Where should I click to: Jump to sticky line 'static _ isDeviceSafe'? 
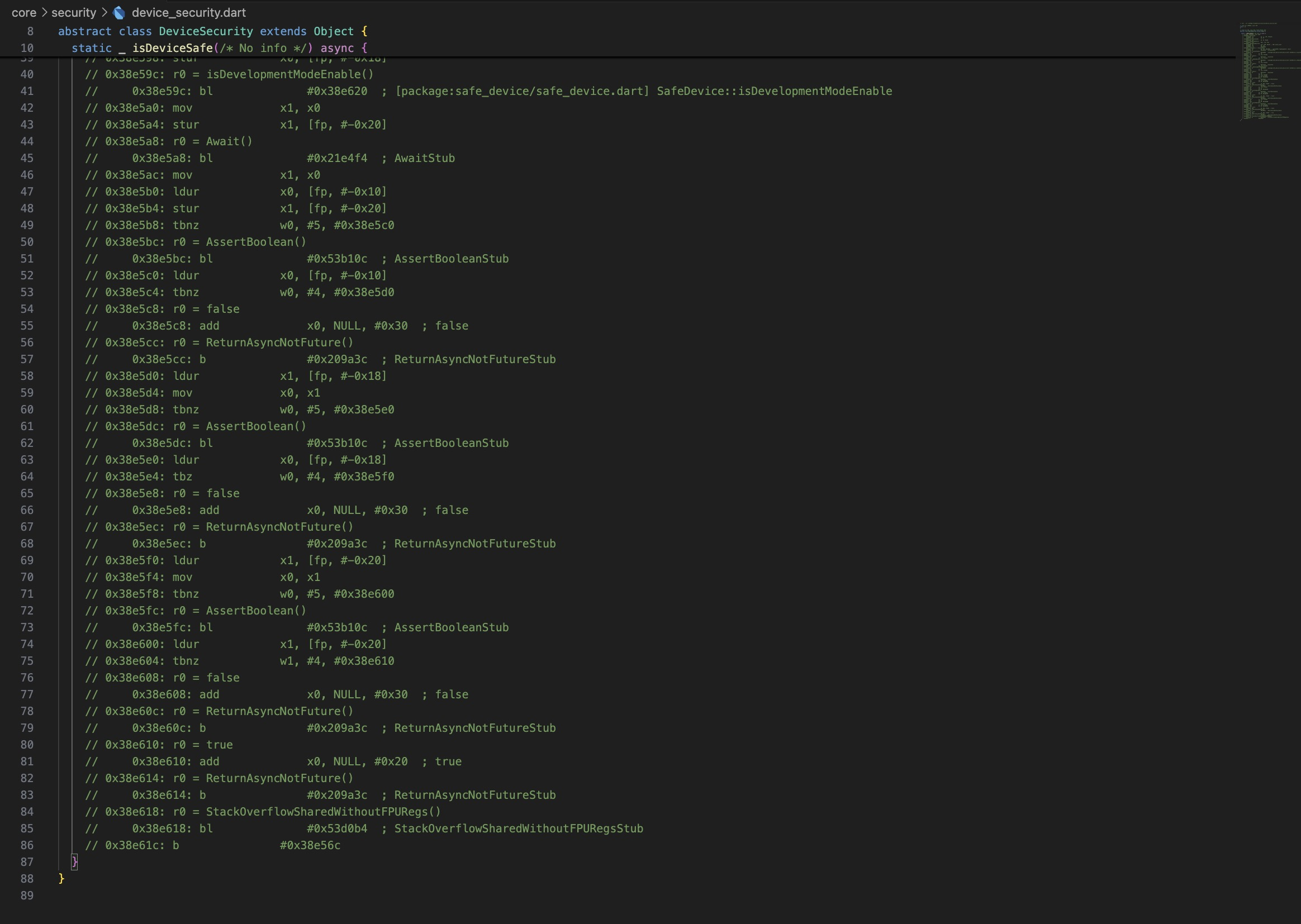220,49
